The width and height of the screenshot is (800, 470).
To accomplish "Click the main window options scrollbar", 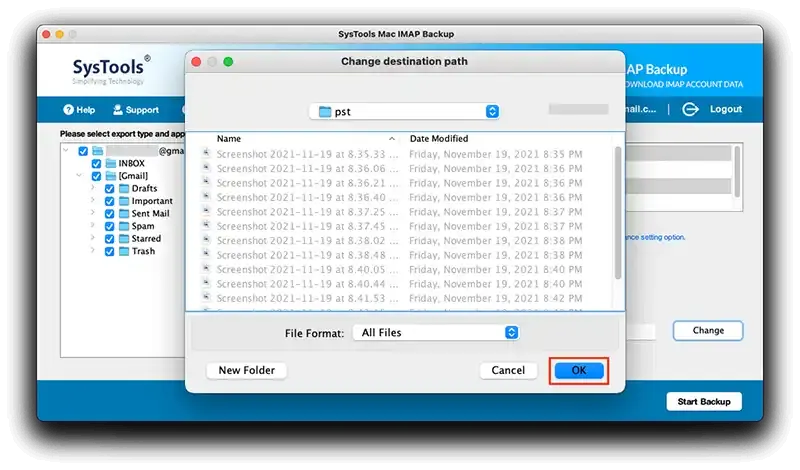I will (736, 171).
